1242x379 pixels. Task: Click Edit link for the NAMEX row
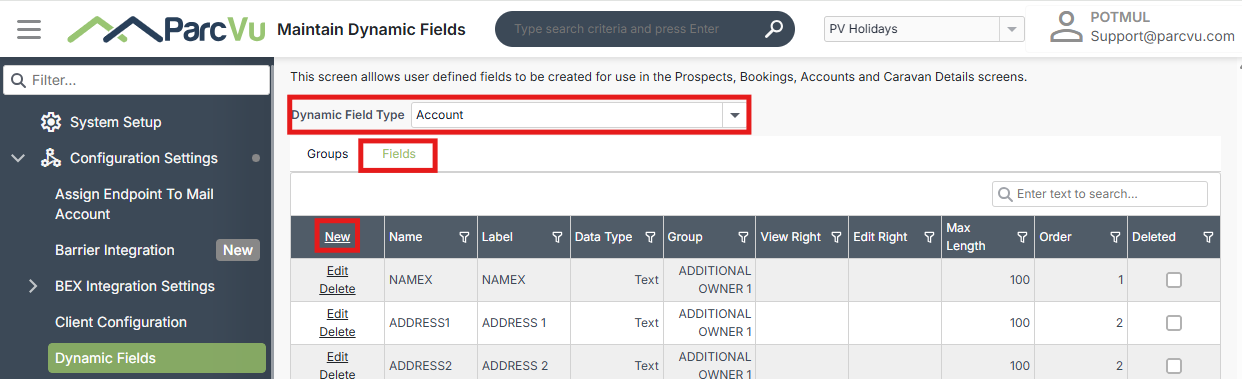point(337,271)
